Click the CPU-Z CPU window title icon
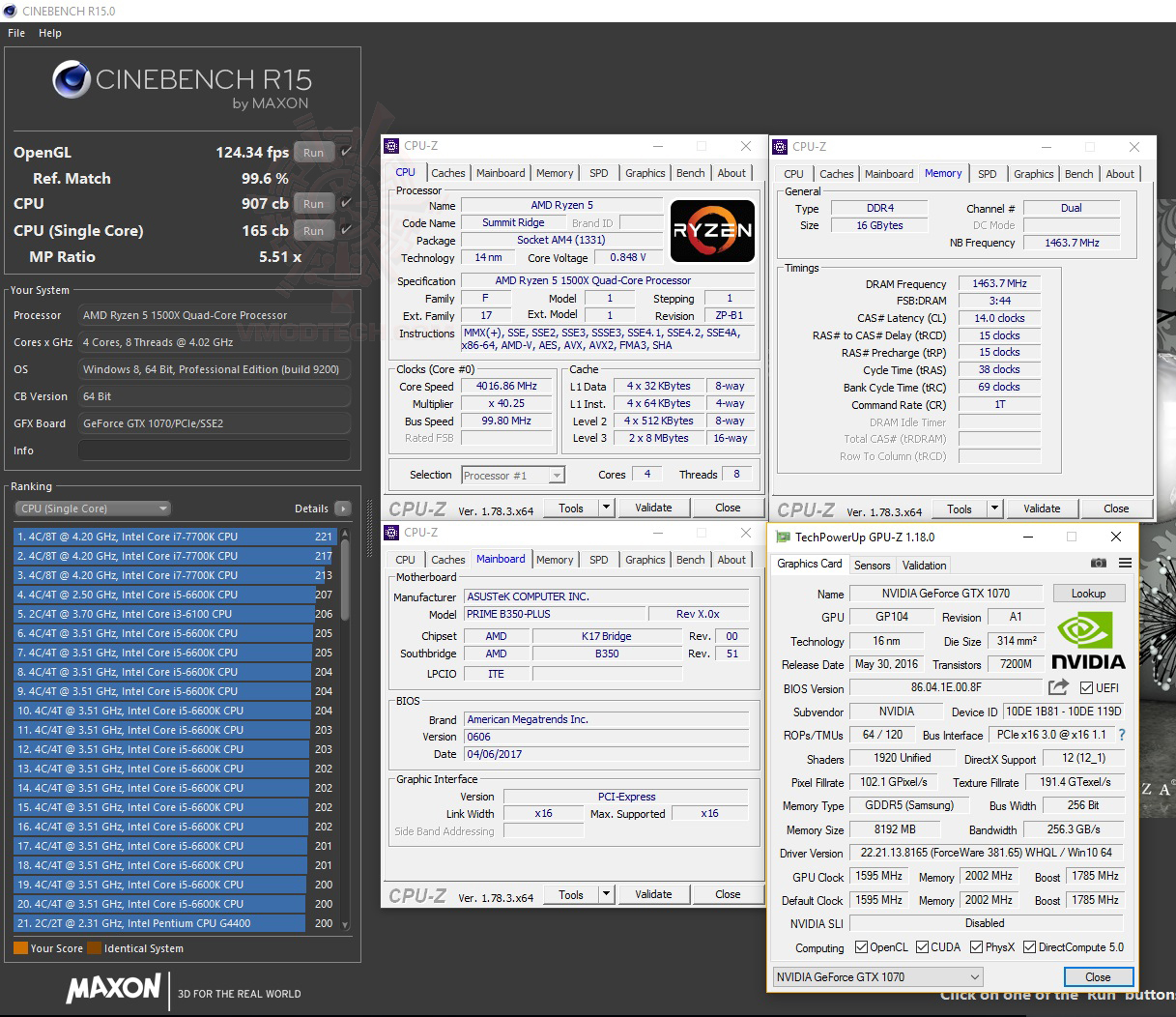This screenshot has height=1017, width=1176. pos(391,146)
